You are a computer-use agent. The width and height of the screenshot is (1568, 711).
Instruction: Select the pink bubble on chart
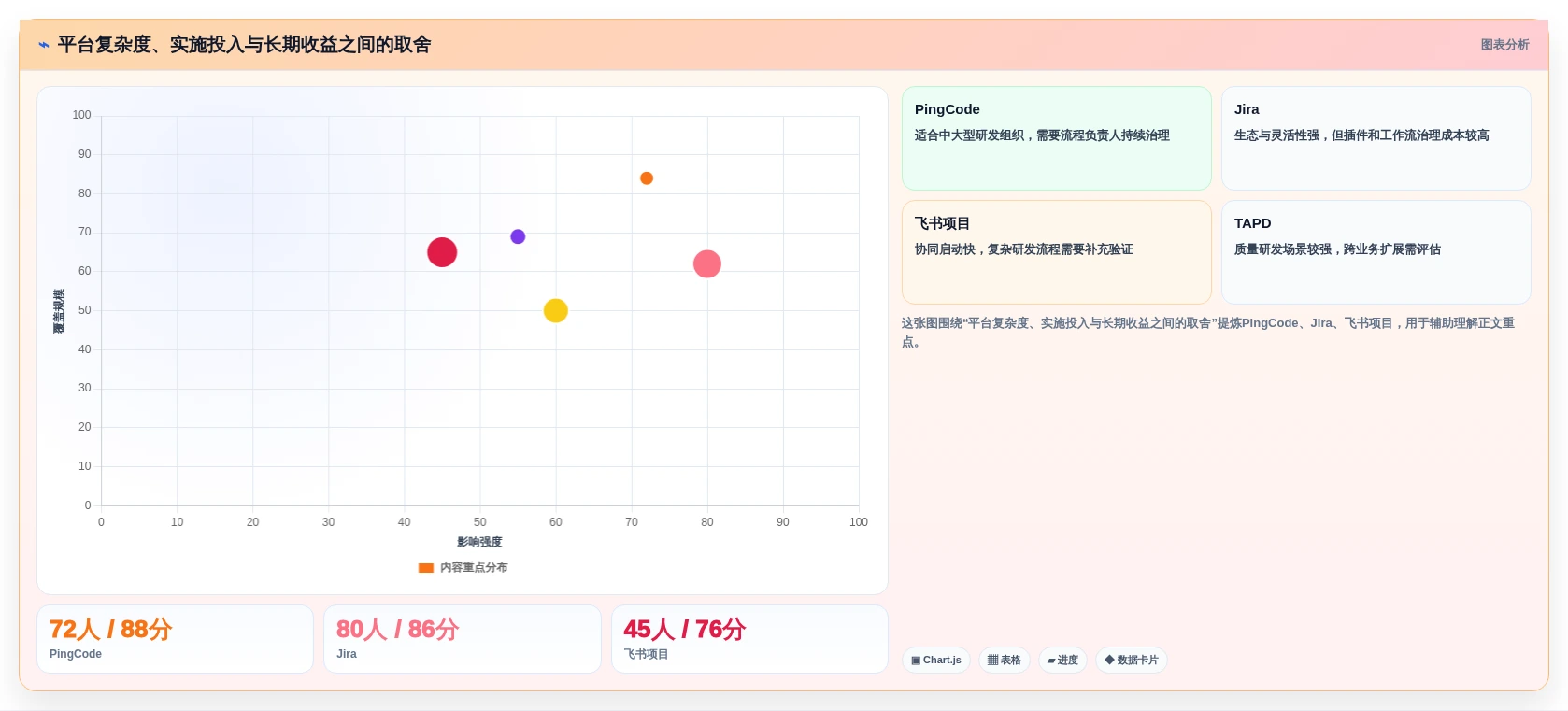click(707, 264)
